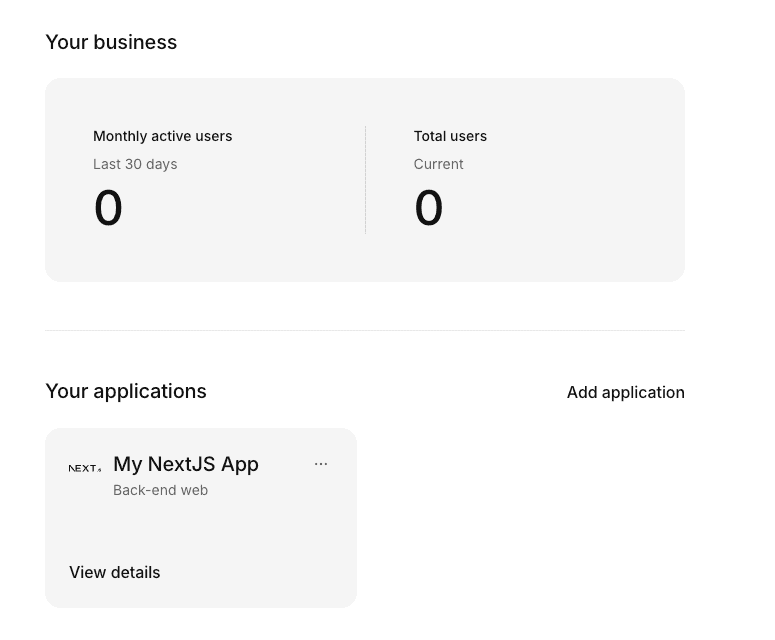
Task: Click the monthly active users count value
Action: [108, 208]
